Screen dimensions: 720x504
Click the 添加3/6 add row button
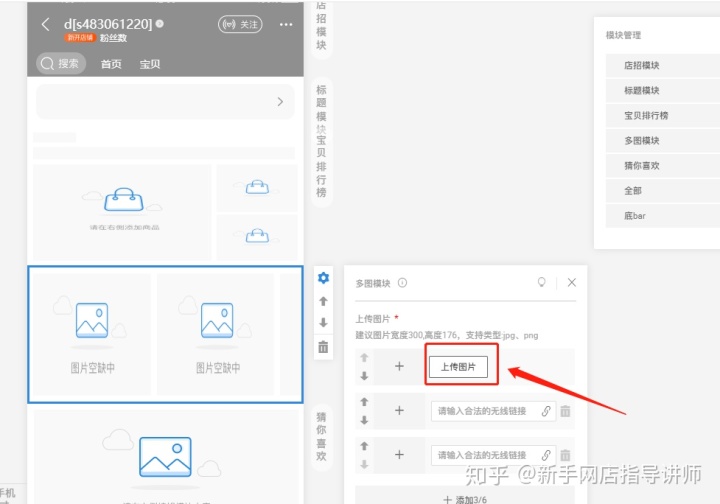465,496
